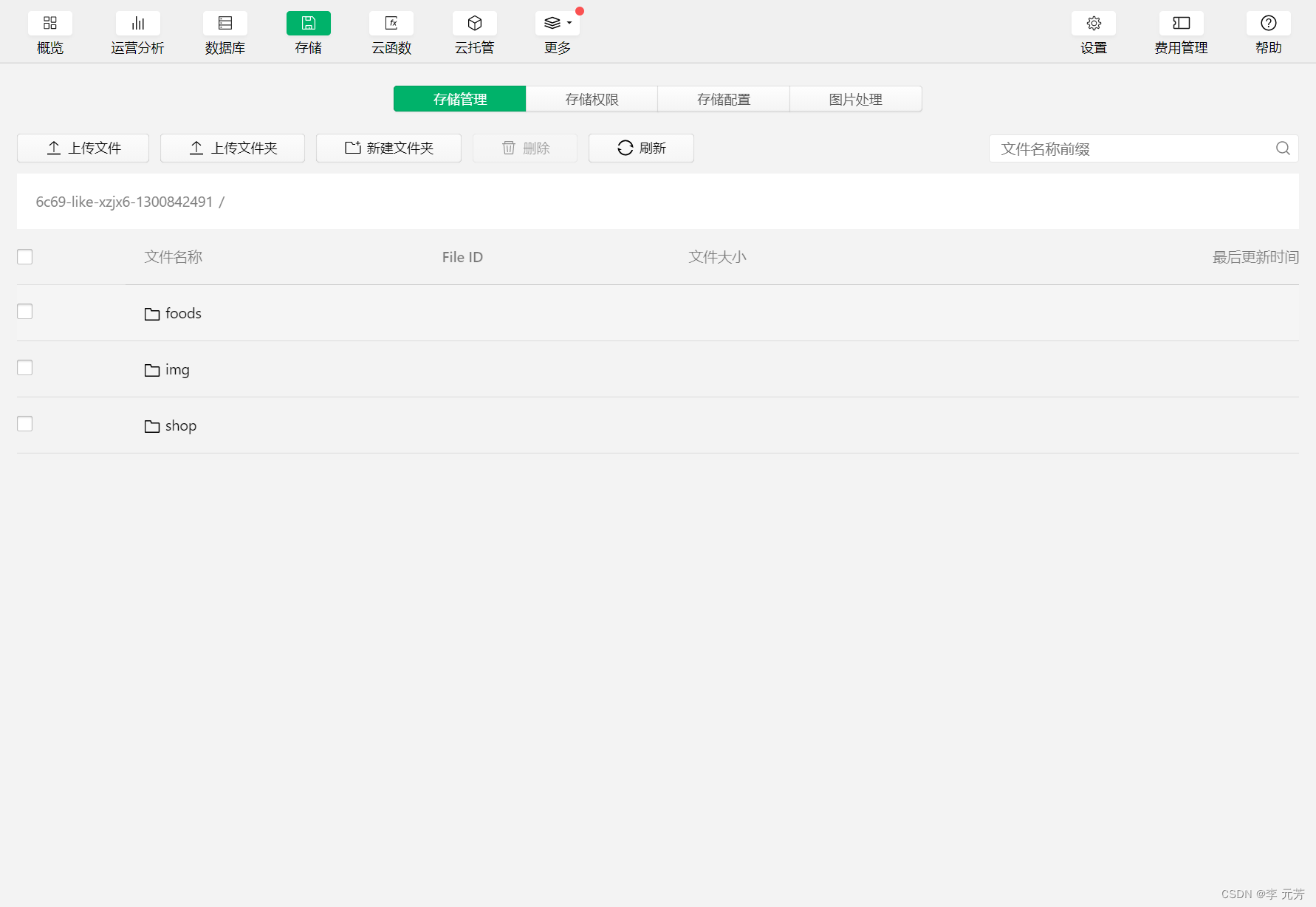Click the folder icon beside img

click(152, 370)
